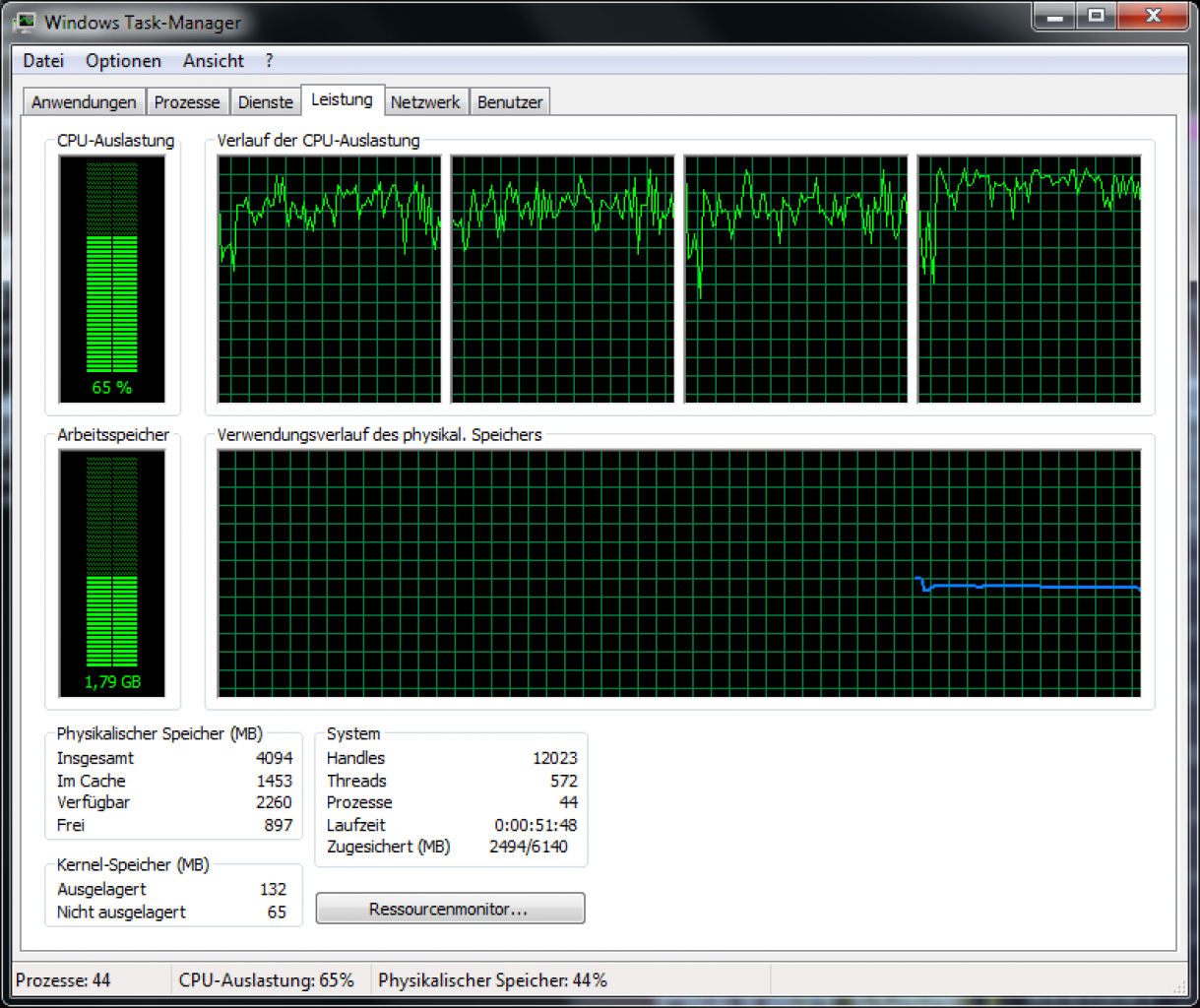This screenshot has height=1008, width=1200.
Task: Minimize the Task-Manager window
Action: pos(1053,16)
